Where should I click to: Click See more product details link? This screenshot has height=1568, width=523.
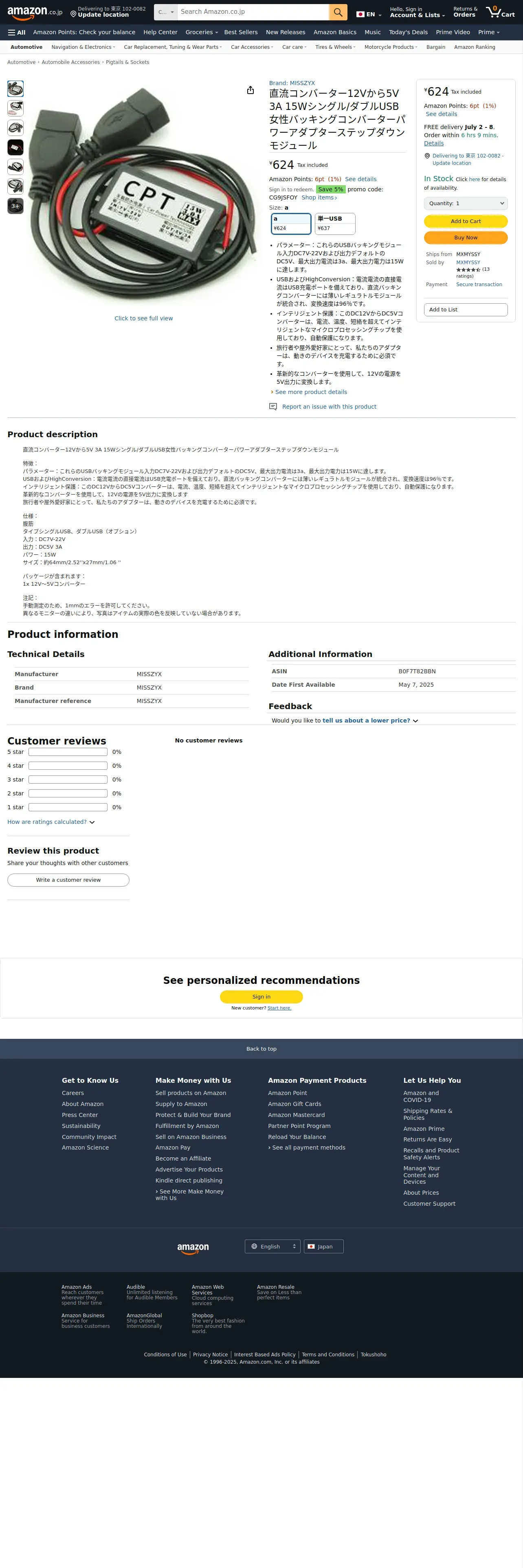310,392
